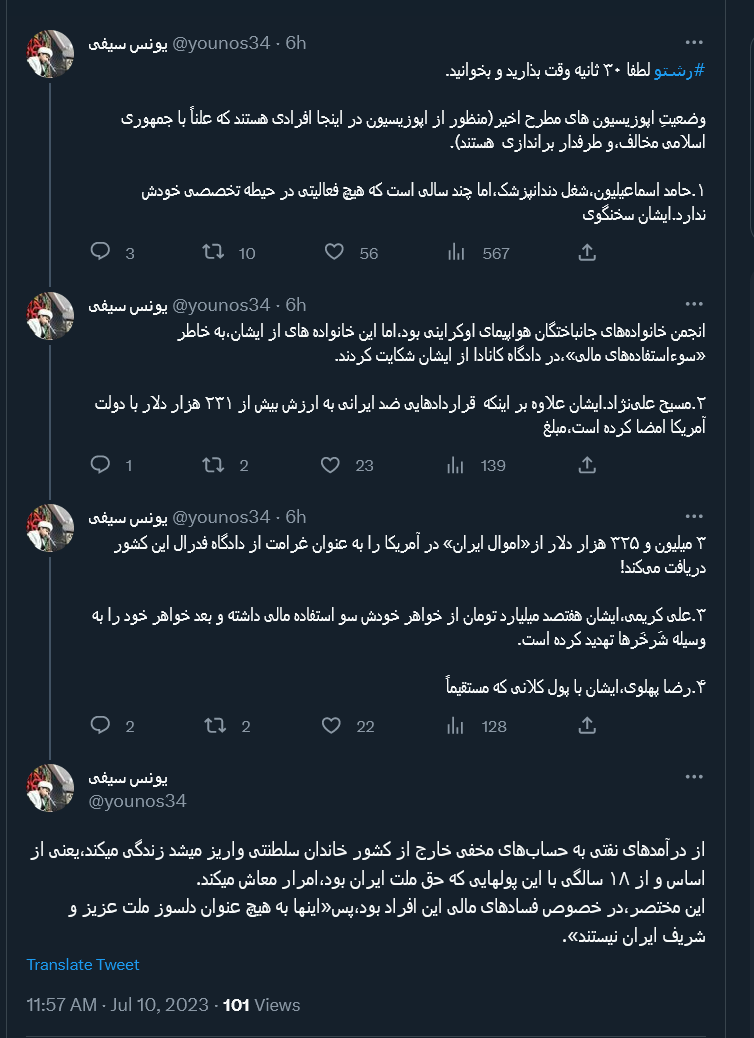Open the last tweet's author avatar
The width and height of the screenshot is (754, 1038).
(50, 788)
